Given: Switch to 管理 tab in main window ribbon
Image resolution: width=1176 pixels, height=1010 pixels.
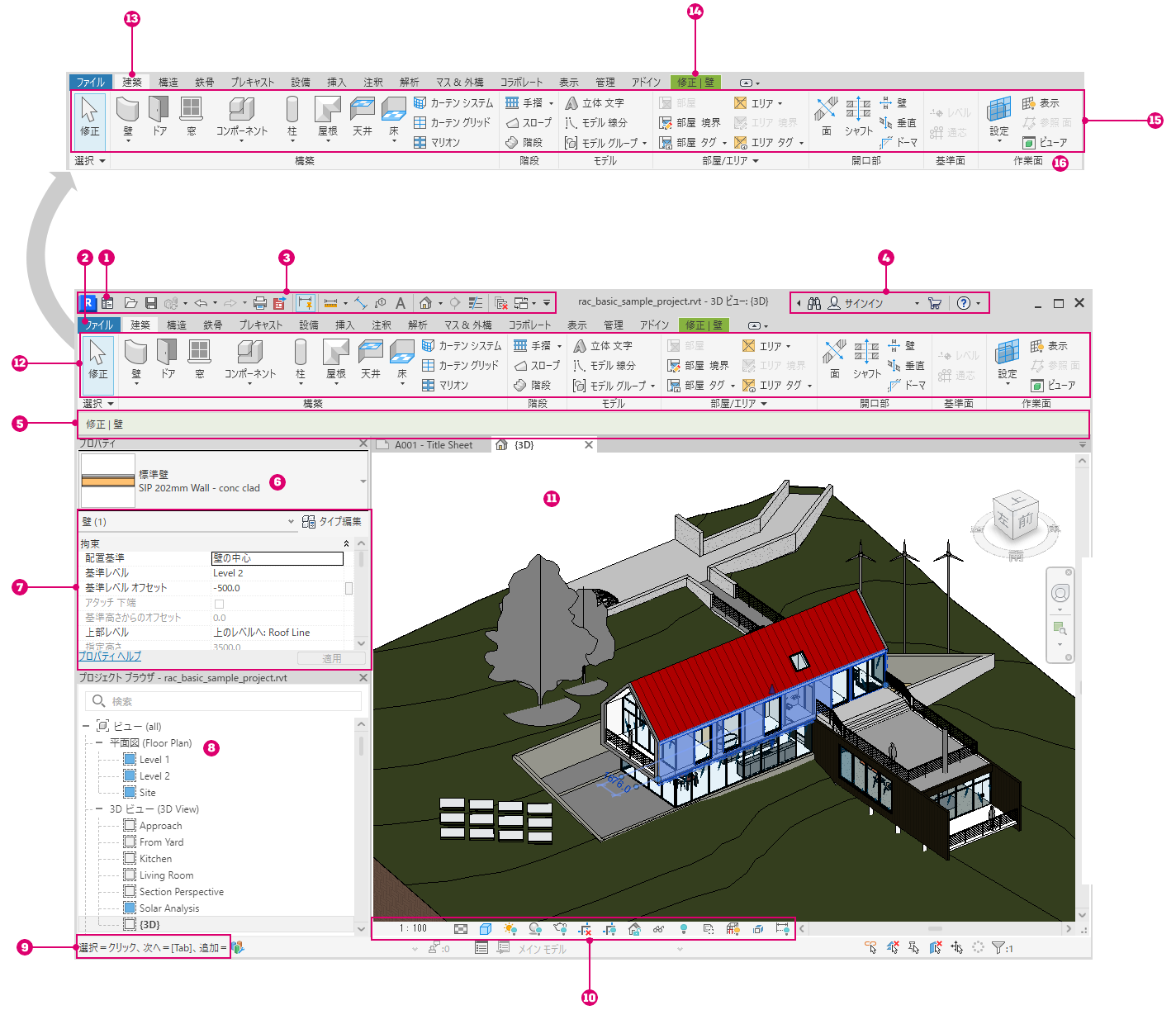Looking at the screenshot, I should point(614,325).
